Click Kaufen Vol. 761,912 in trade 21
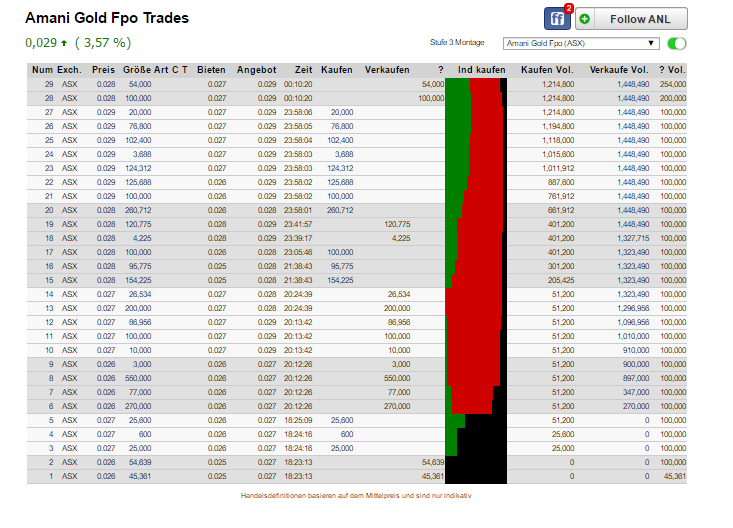Viewport: 733px width, 528px height. click(x=561, y=196)
